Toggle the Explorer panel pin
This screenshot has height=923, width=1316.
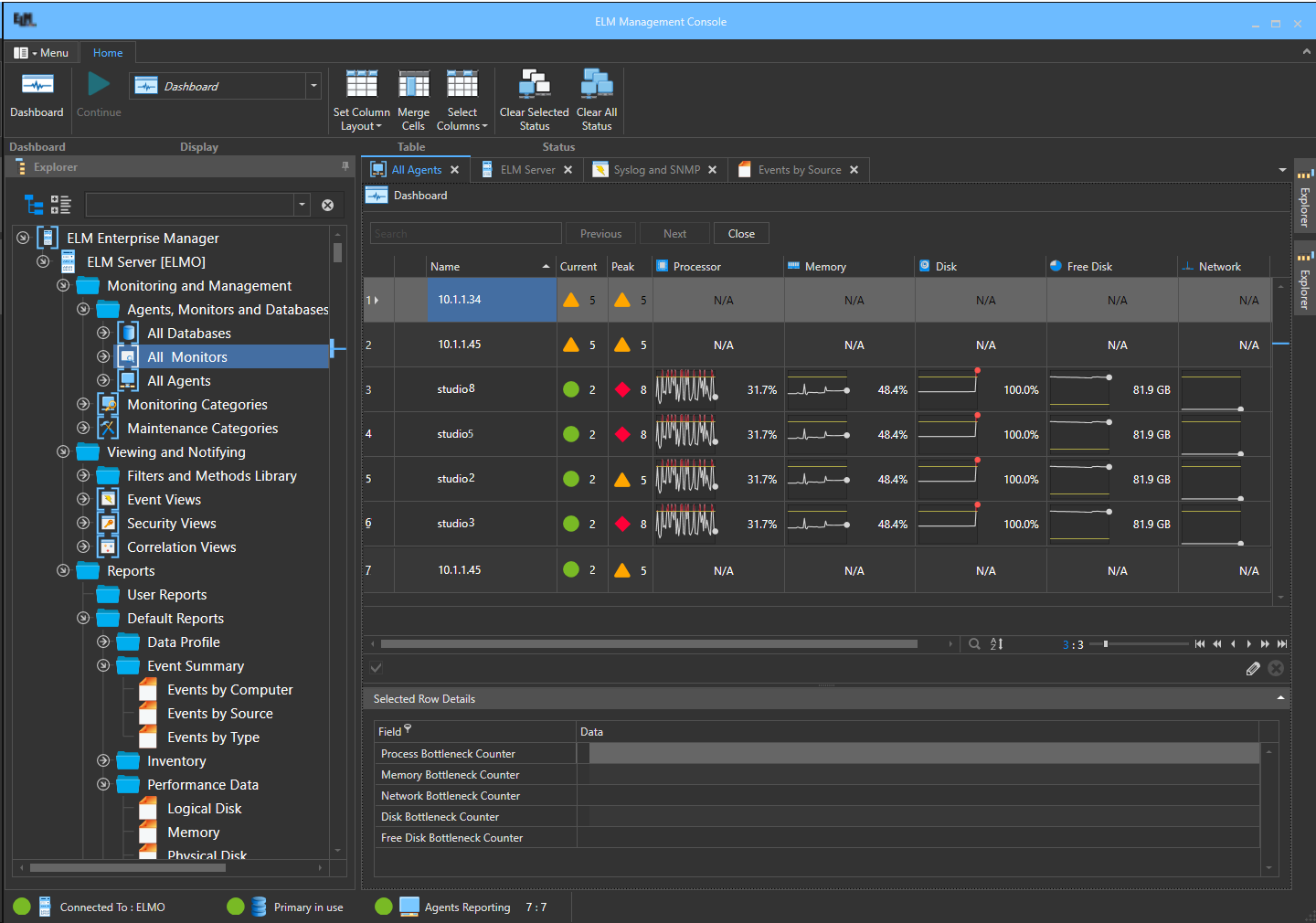click(x=345, y=166)
